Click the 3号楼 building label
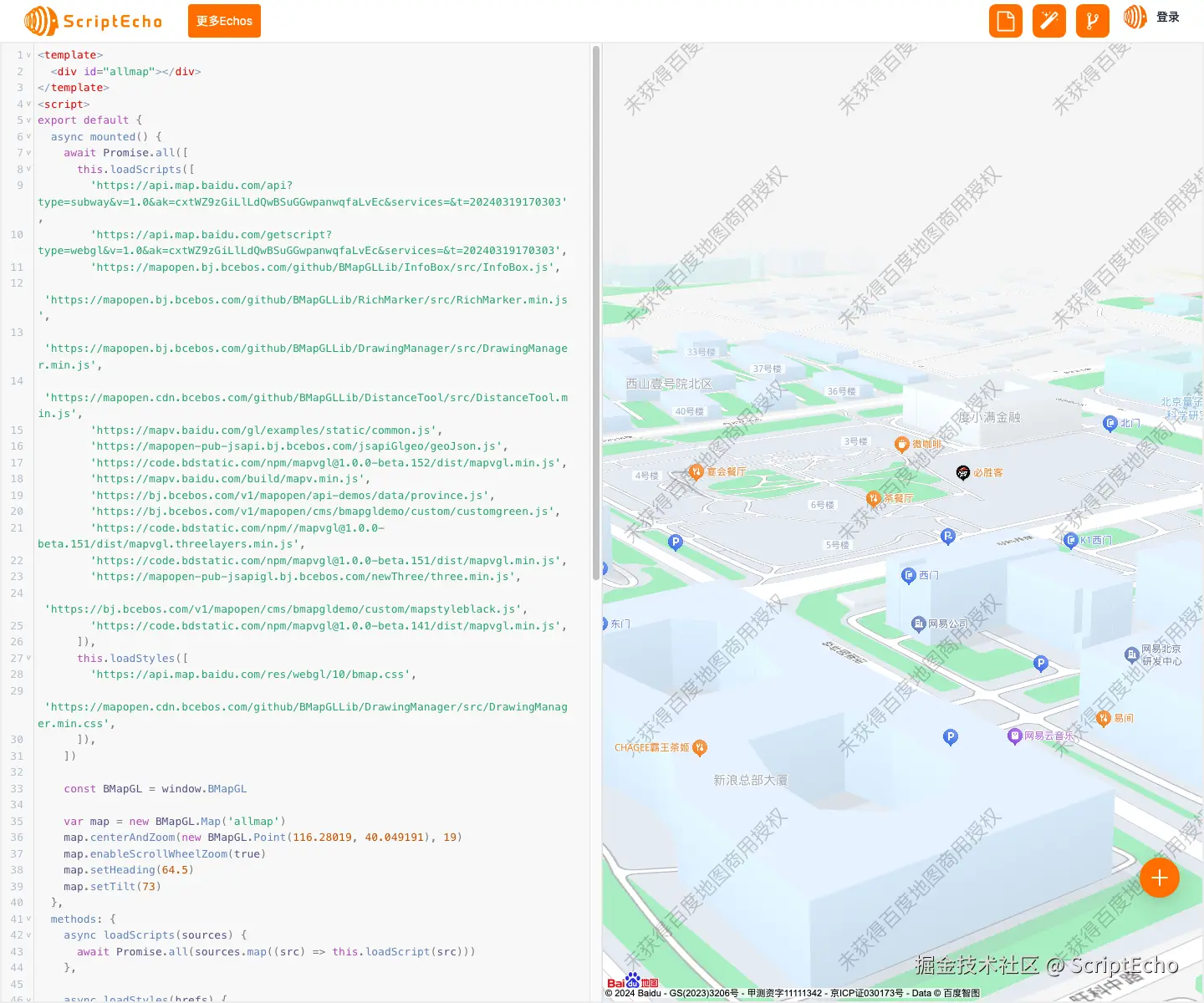 tap(855, 441)
